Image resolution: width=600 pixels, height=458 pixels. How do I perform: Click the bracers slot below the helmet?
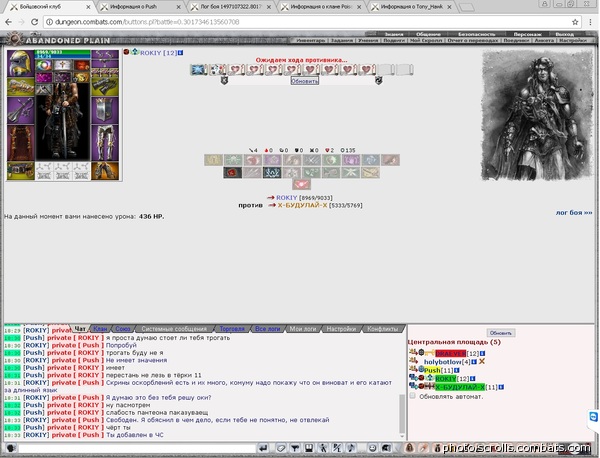[21, 86]
